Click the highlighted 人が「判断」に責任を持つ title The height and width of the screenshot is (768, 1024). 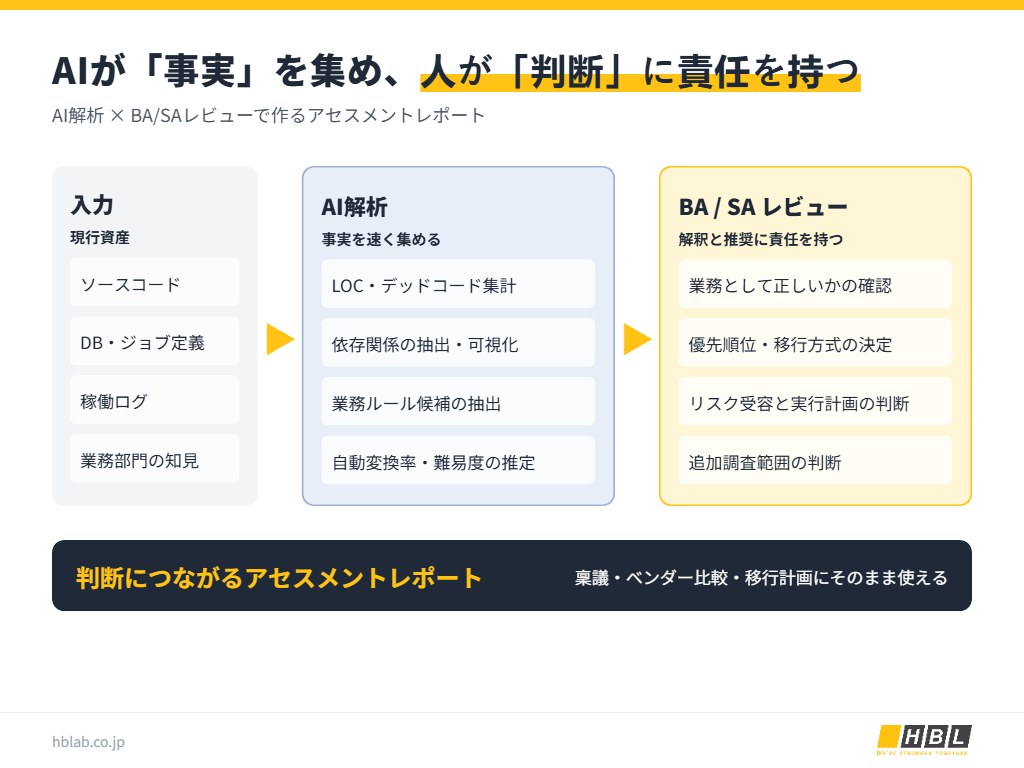coord(640,71)
